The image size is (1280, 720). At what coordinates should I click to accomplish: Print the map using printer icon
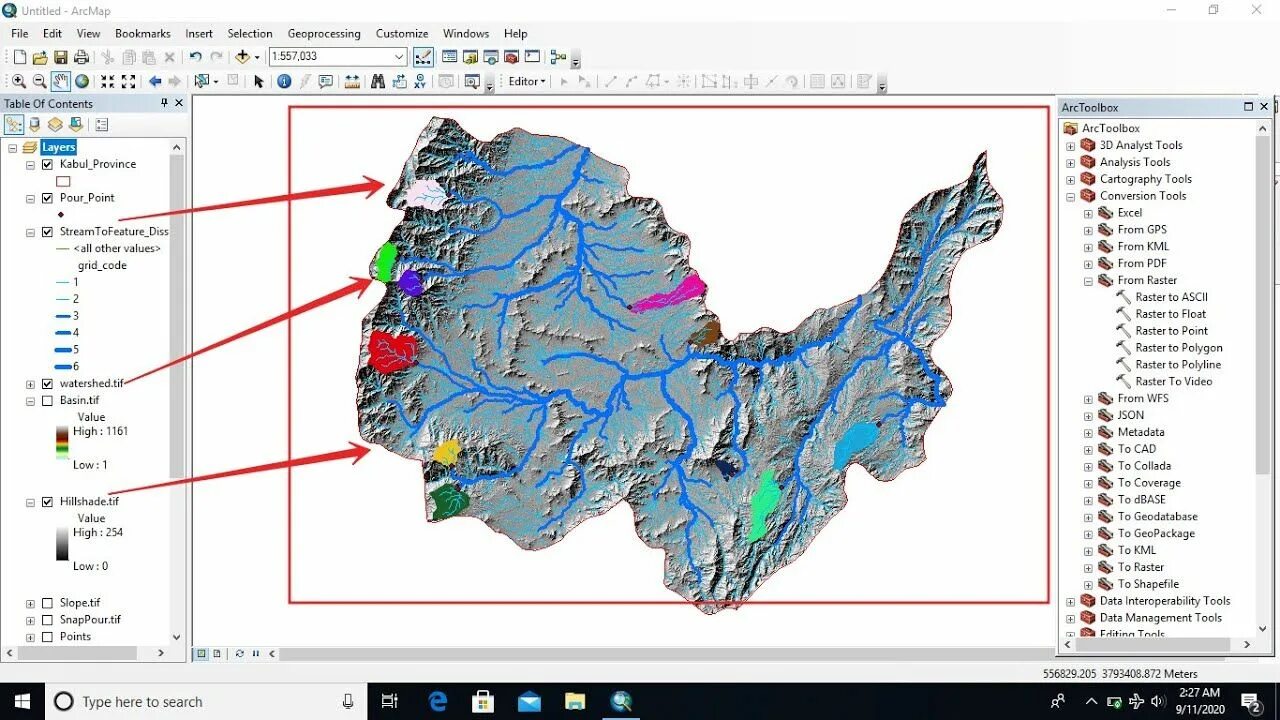pos(80,58)
